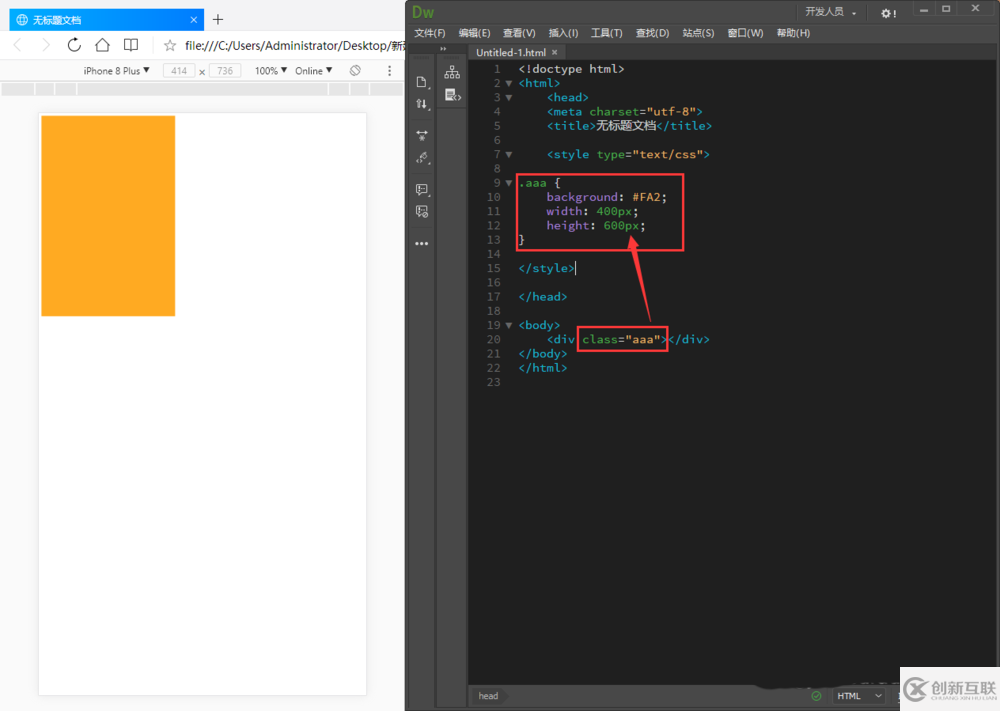Click the Apply Comment icon
The image size is (1000, 711).
coord(422,190)
